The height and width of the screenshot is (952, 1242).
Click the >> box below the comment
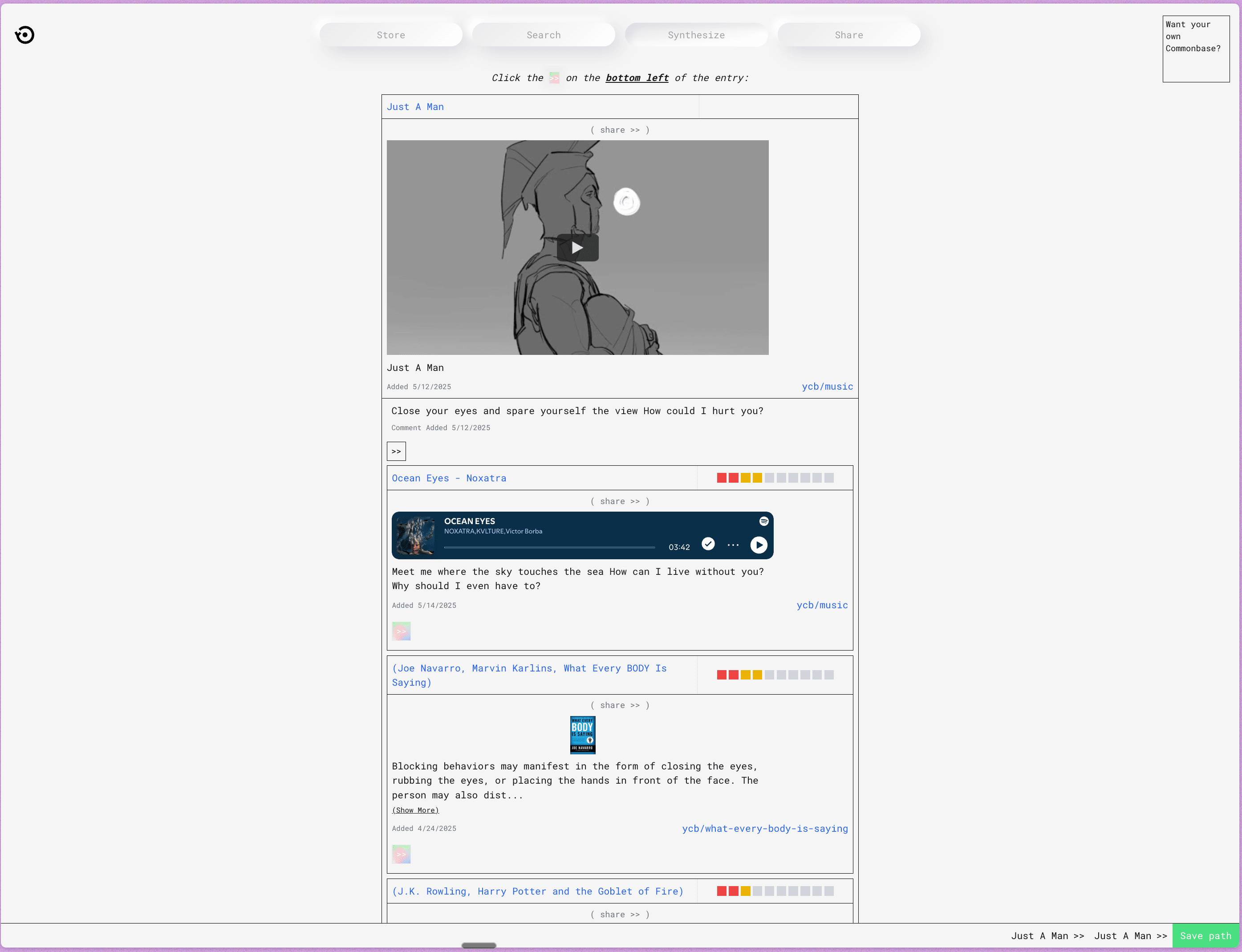point(396,452)
